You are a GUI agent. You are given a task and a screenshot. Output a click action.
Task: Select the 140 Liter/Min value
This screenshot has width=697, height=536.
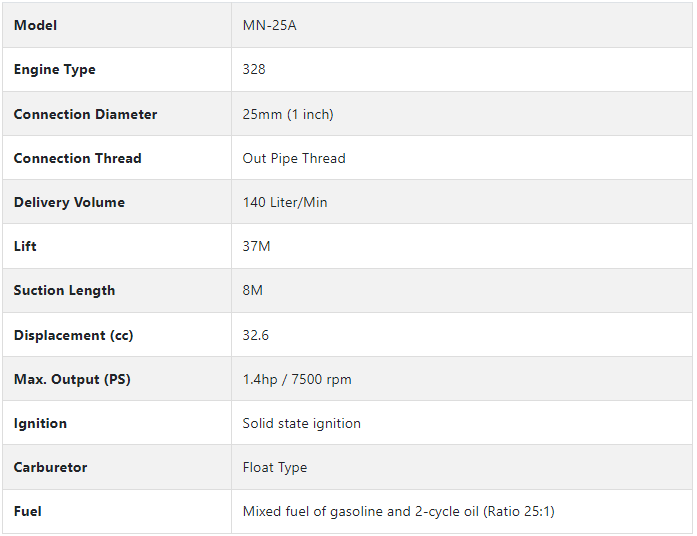tap(285, 202)
